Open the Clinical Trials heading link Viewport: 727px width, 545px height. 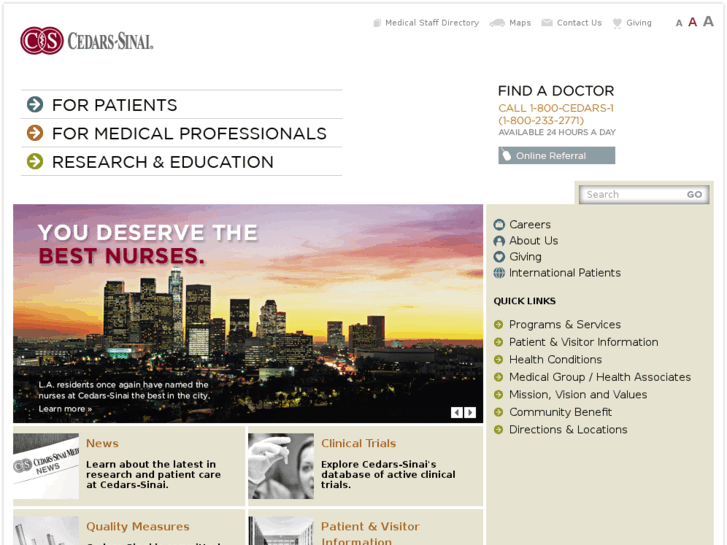(x=358, y=443)
